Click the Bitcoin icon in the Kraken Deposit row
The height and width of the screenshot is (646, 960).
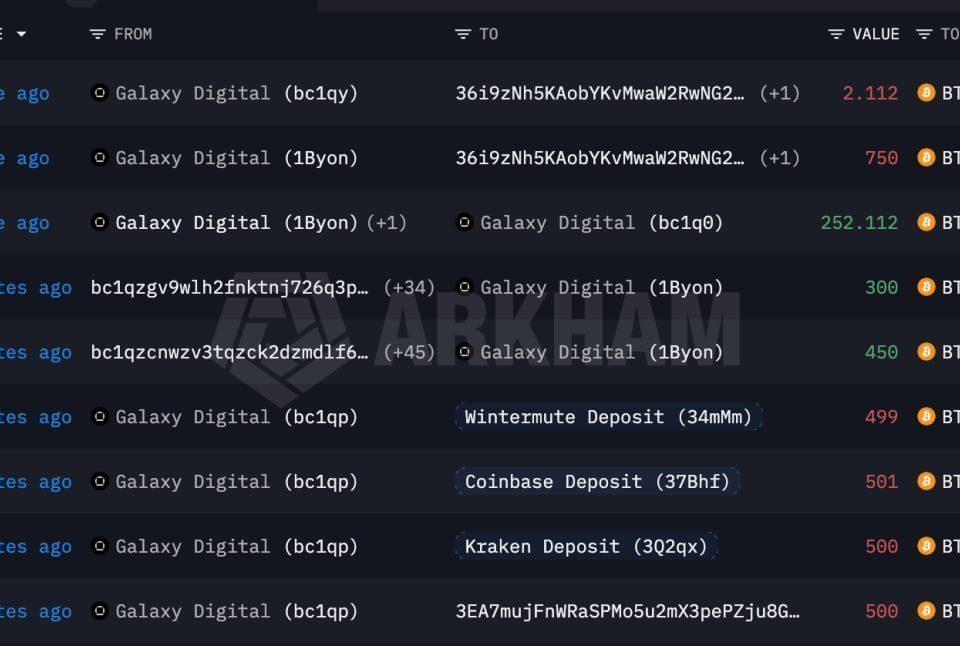tap(926, 546)
